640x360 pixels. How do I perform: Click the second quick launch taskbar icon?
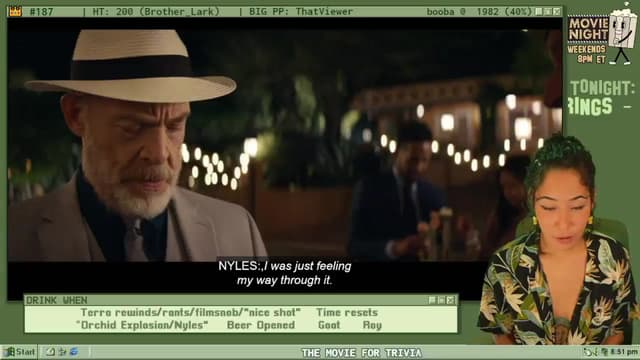click(62, 352)
